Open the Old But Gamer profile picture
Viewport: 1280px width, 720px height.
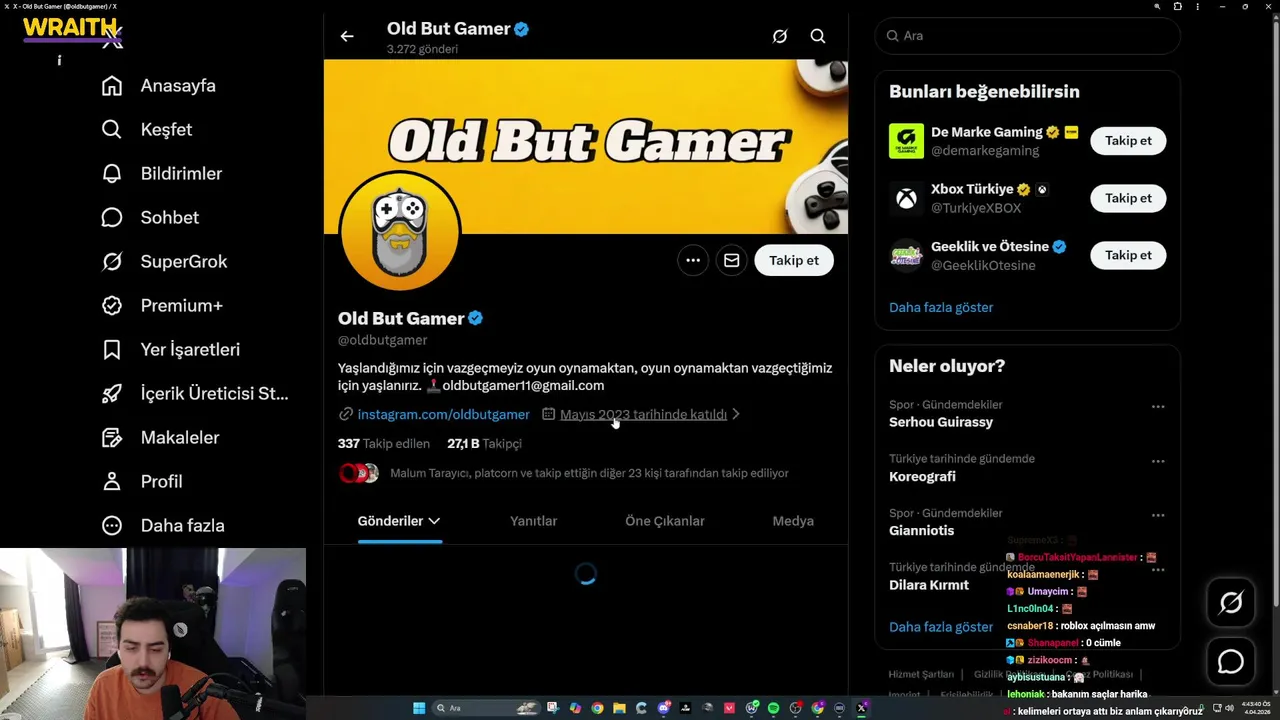coord(400,231)
